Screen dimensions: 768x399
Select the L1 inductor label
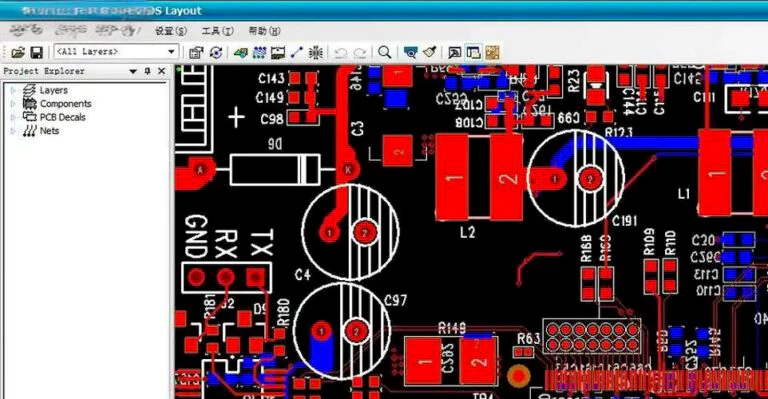coord(684,194)
